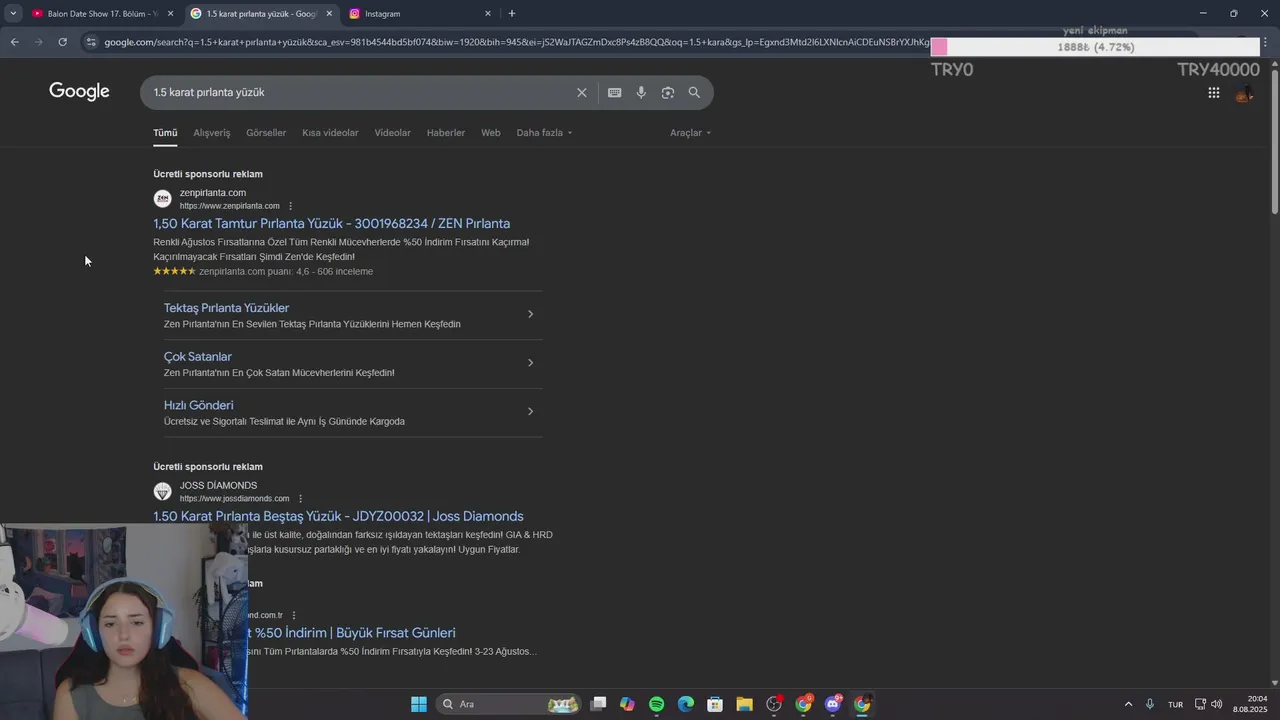Close the Instagram tab
This screenshot has width=1280, height=720.
tap(488, 14)
